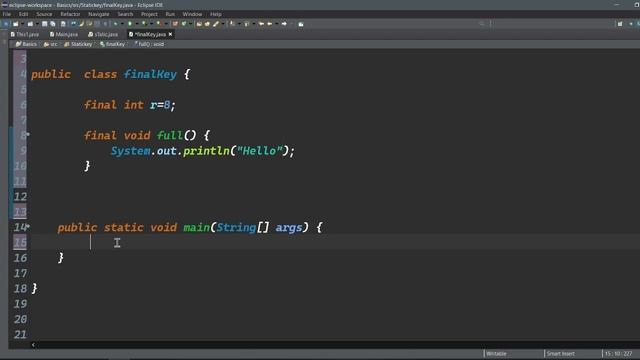The height and width of the screenshot is (360, 640).
Task: Click the full() : void breadcrumb
Action: tap(149, 44)
